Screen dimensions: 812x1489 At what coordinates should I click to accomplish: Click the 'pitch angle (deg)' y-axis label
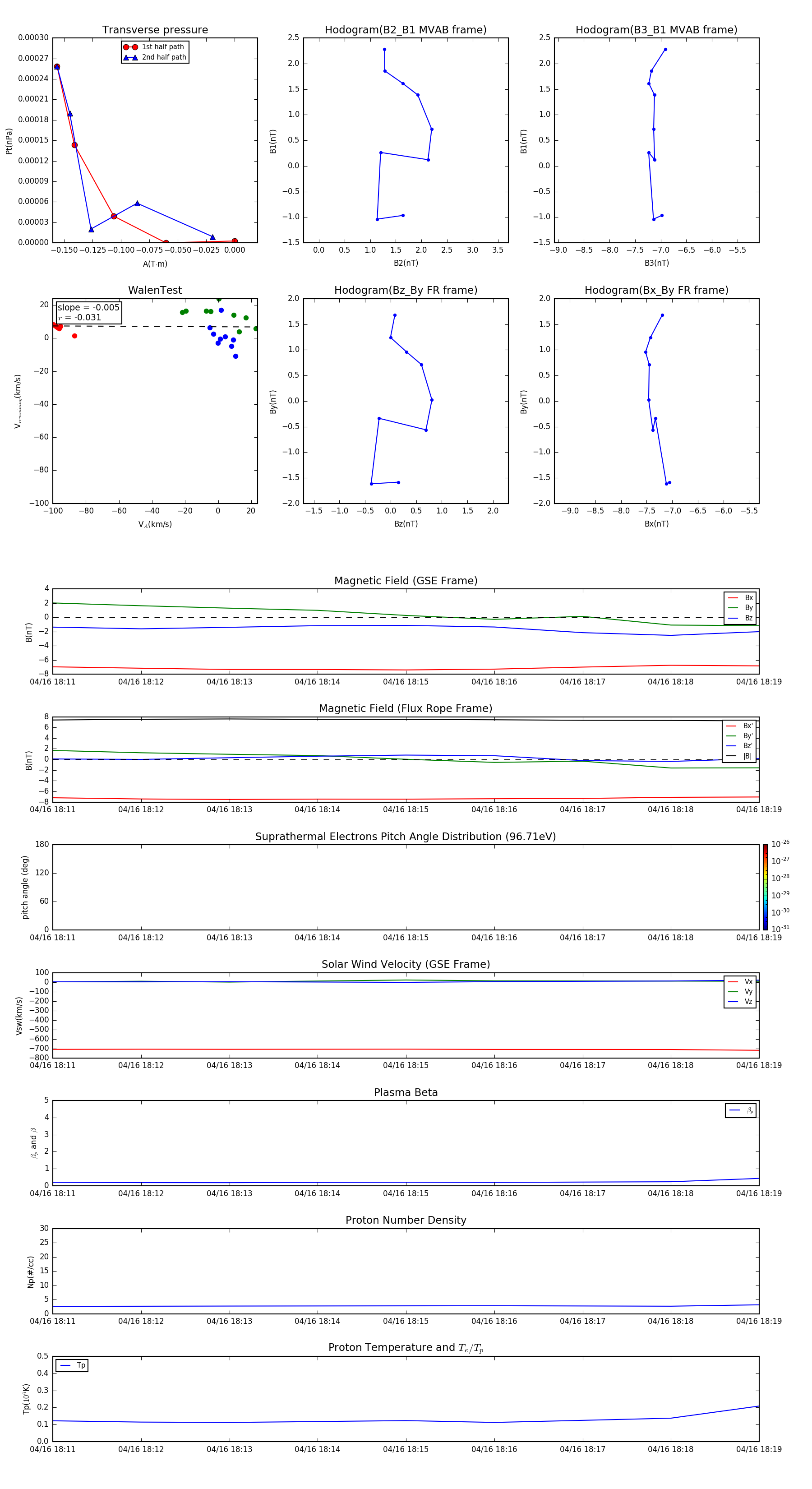pos(25,887)
